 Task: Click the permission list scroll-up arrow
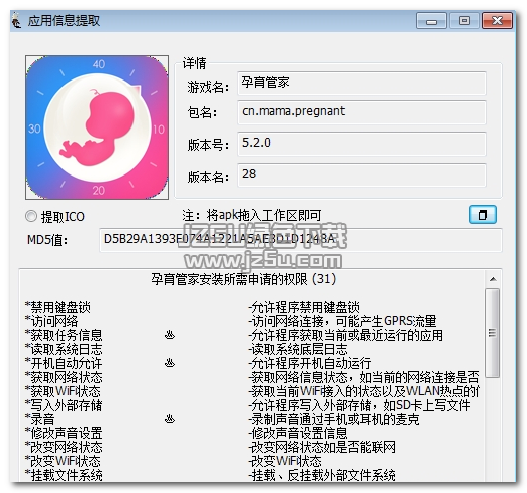[x=493, y=279]
